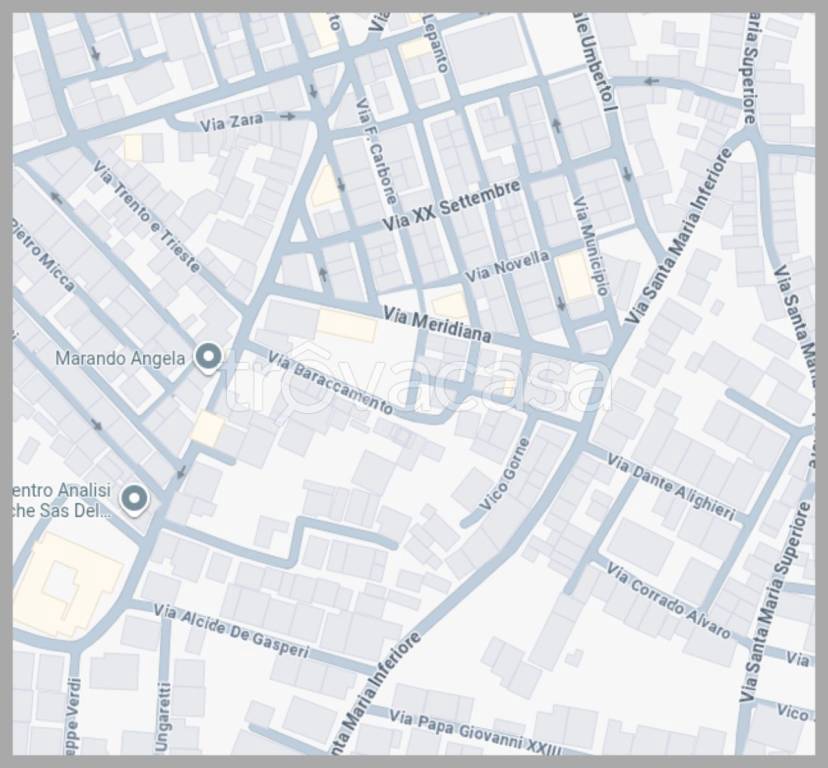
Task: Open the Marando Angela place label
Action: pos(120,358)
